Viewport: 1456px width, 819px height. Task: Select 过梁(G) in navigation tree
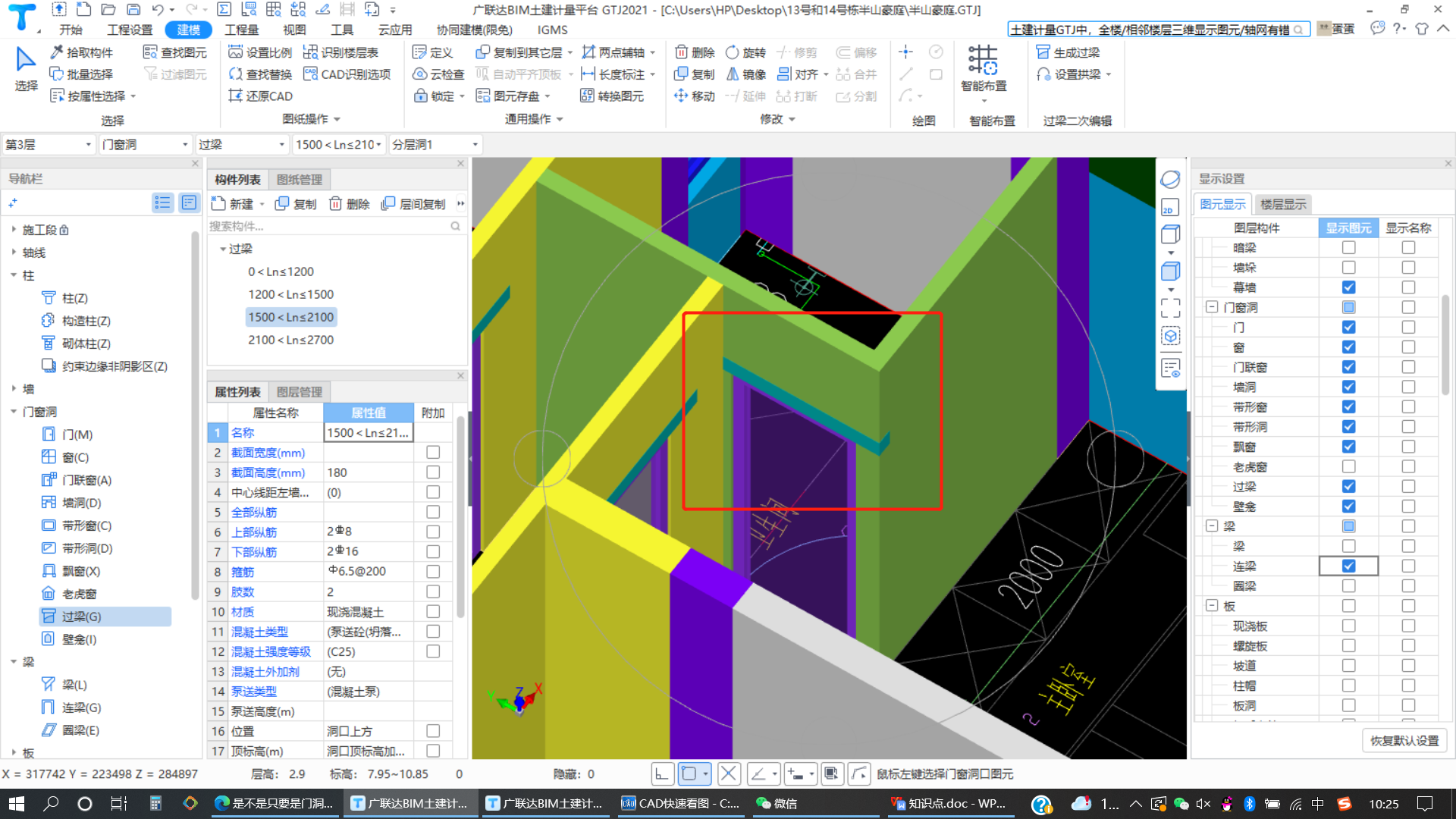(82, 617)
